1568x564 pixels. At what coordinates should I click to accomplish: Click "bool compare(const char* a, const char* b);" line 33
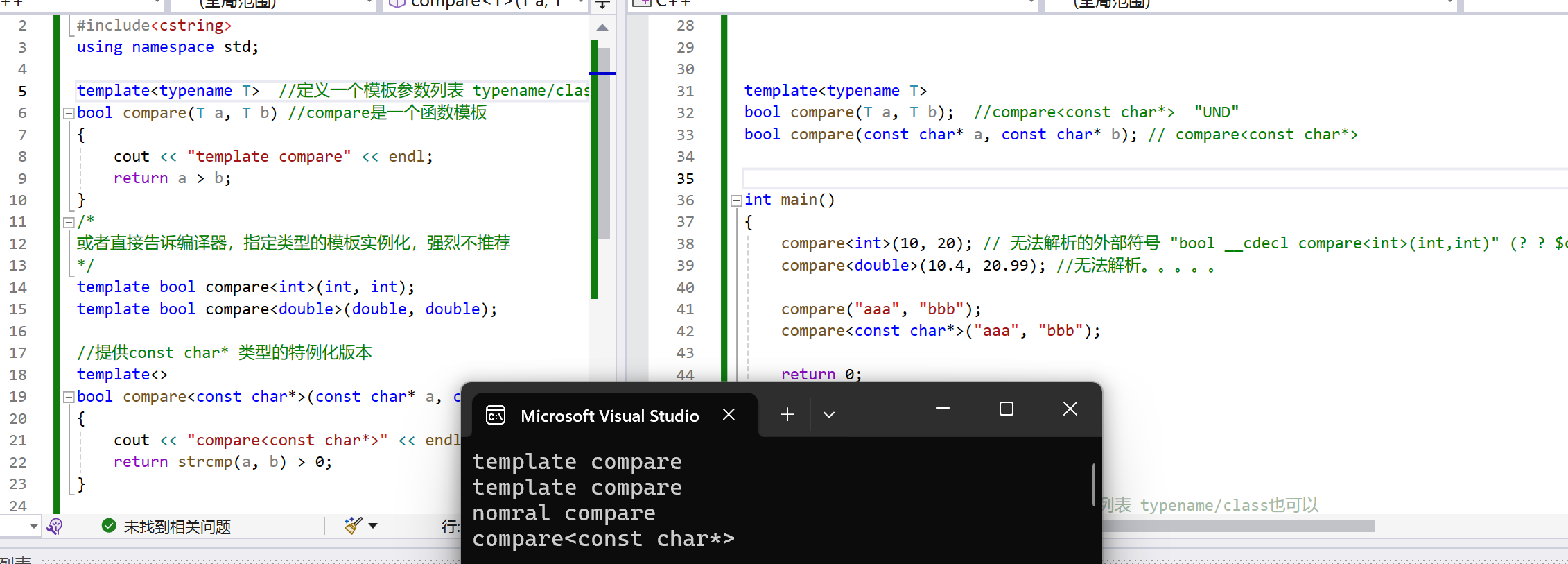(x=941, y=135)
